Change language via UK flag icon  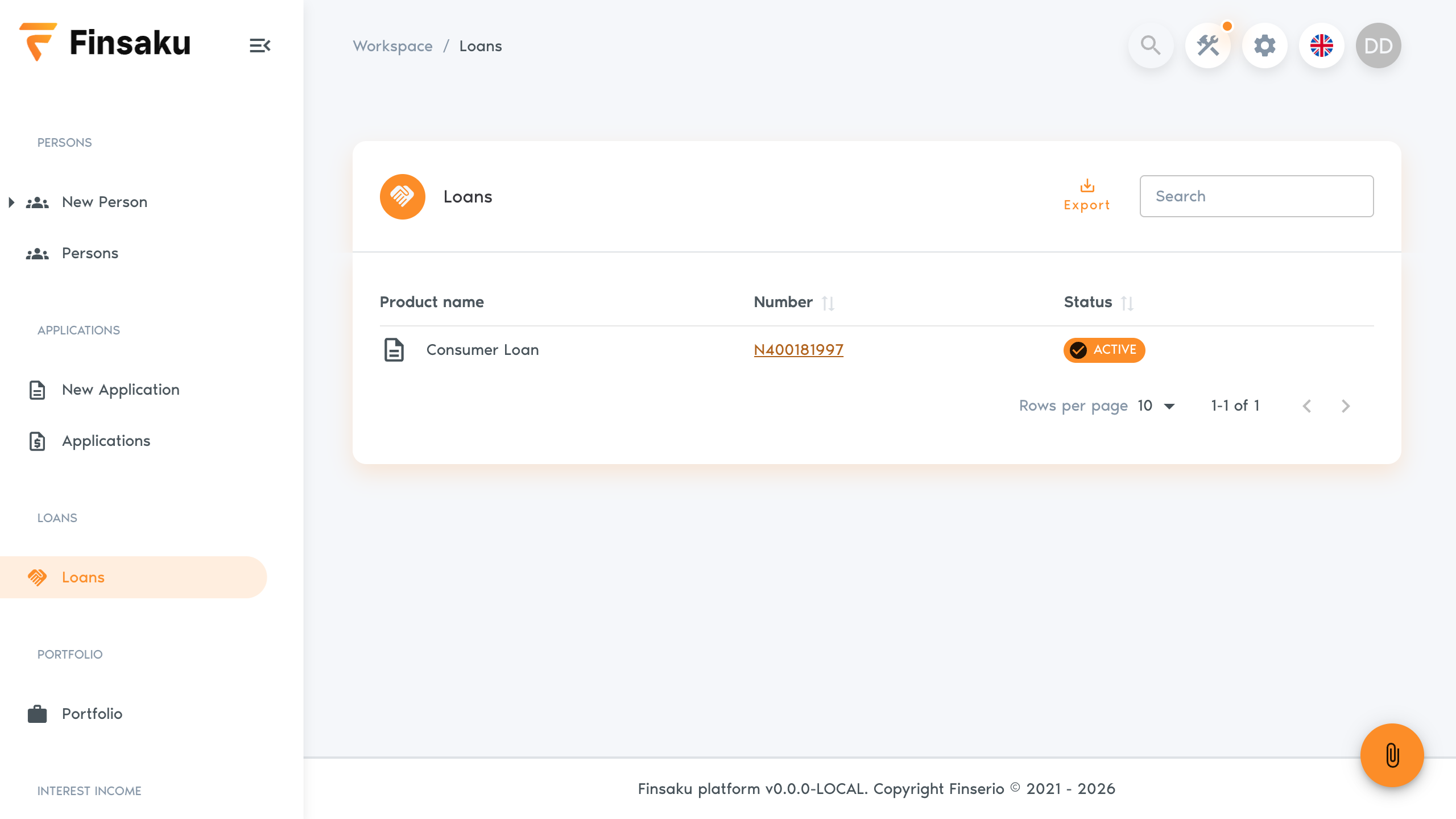click(x=1322, y=45)
